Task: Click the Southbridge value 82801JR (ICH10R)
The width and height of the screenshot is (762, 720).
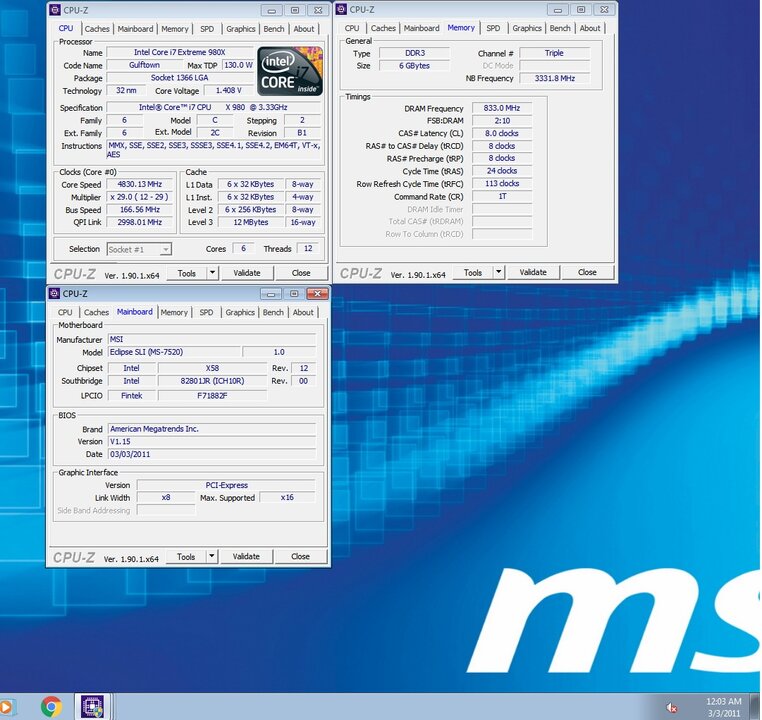Action: tap(212, 381)
